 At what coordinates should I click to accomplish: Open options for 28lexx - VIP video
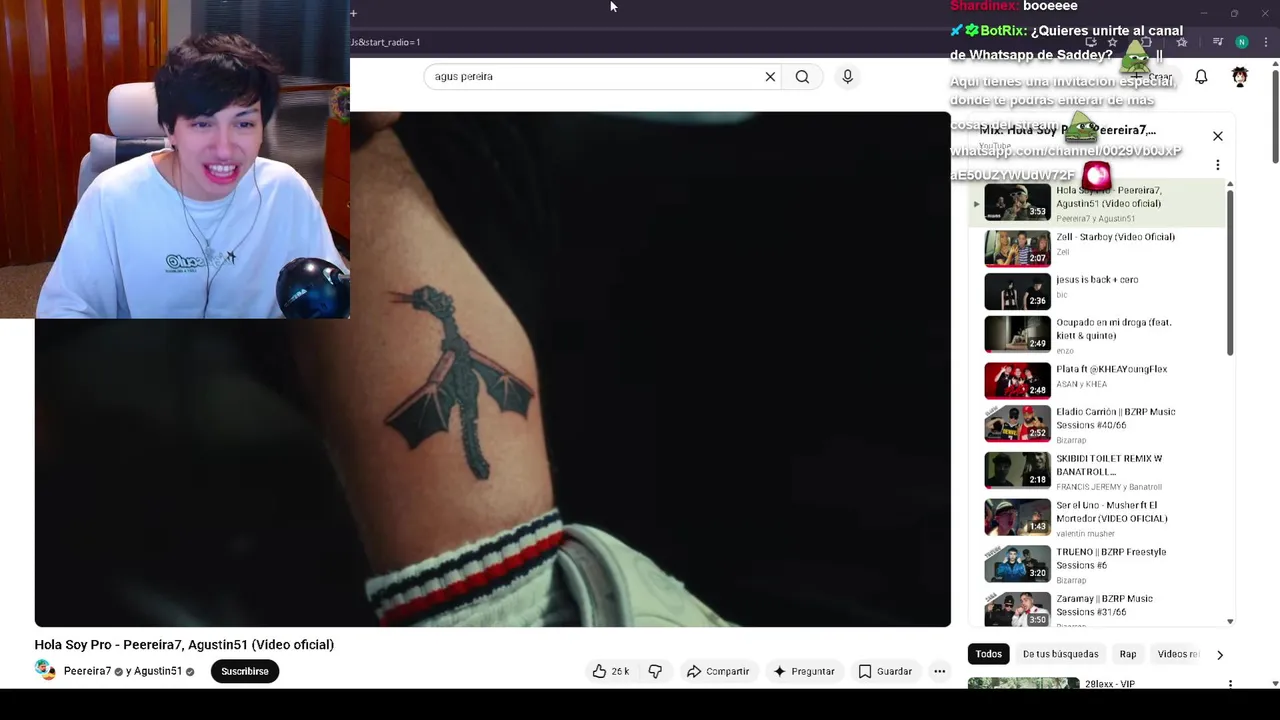1230,684
